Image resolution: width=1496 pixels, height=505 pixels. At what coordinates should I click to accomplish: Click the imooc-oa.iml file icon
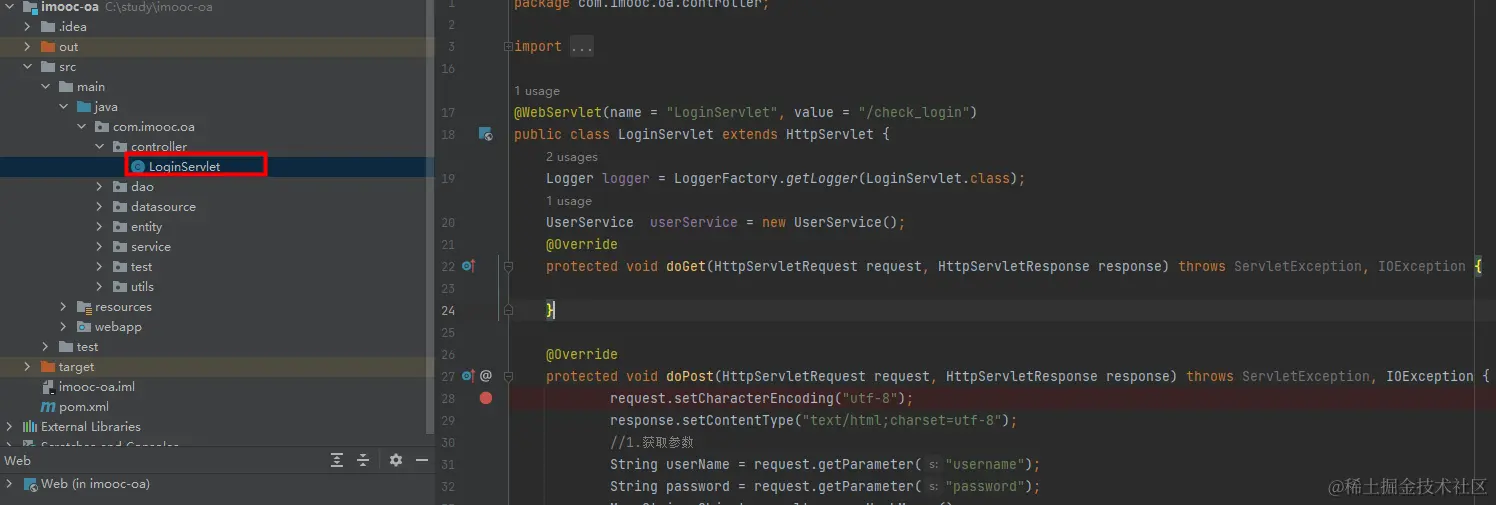(48, 387)
